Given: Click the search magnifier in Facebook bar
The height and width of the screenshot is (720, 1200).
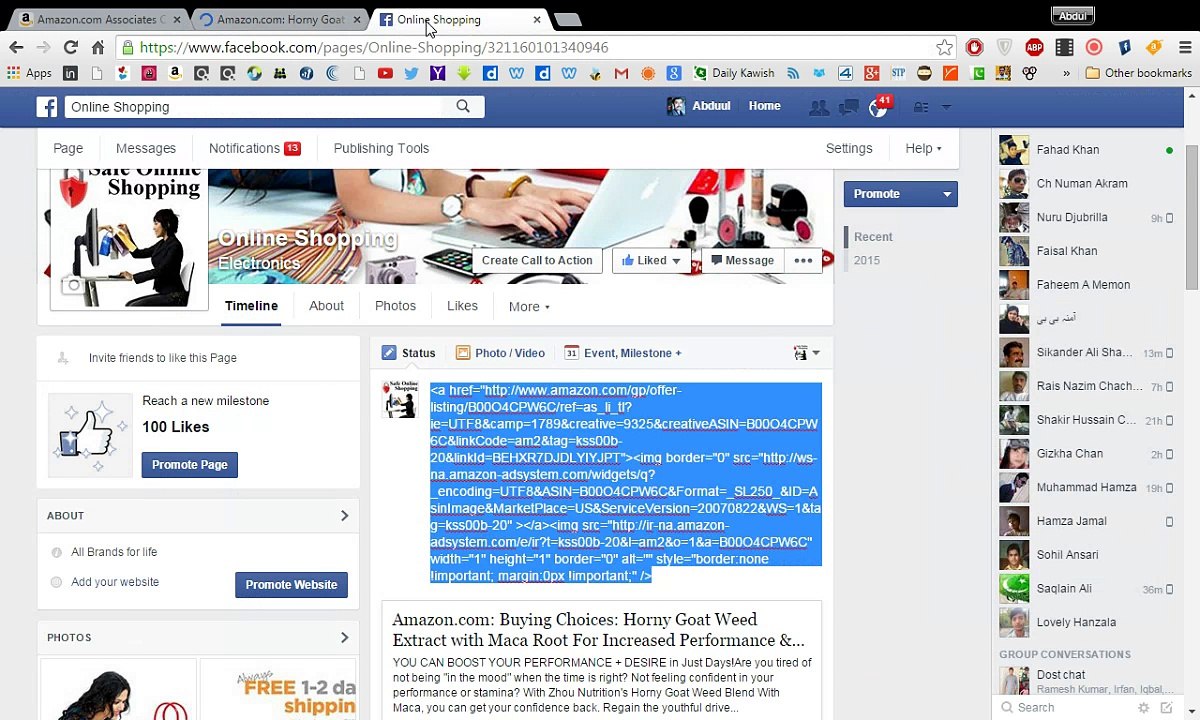Looking at the screenshot, I should pos(463,106).
